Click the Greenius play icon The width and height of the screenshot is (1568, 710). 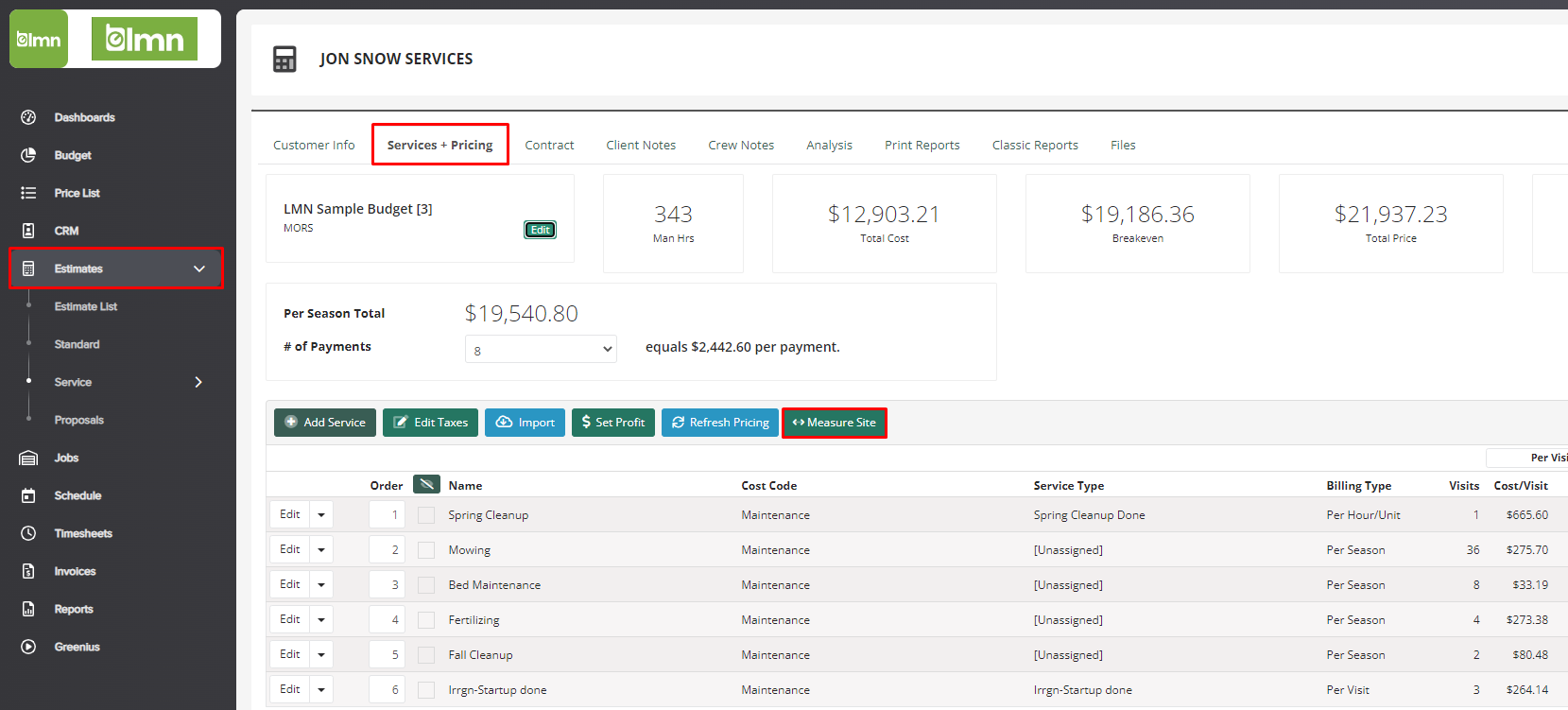(28, 647)
